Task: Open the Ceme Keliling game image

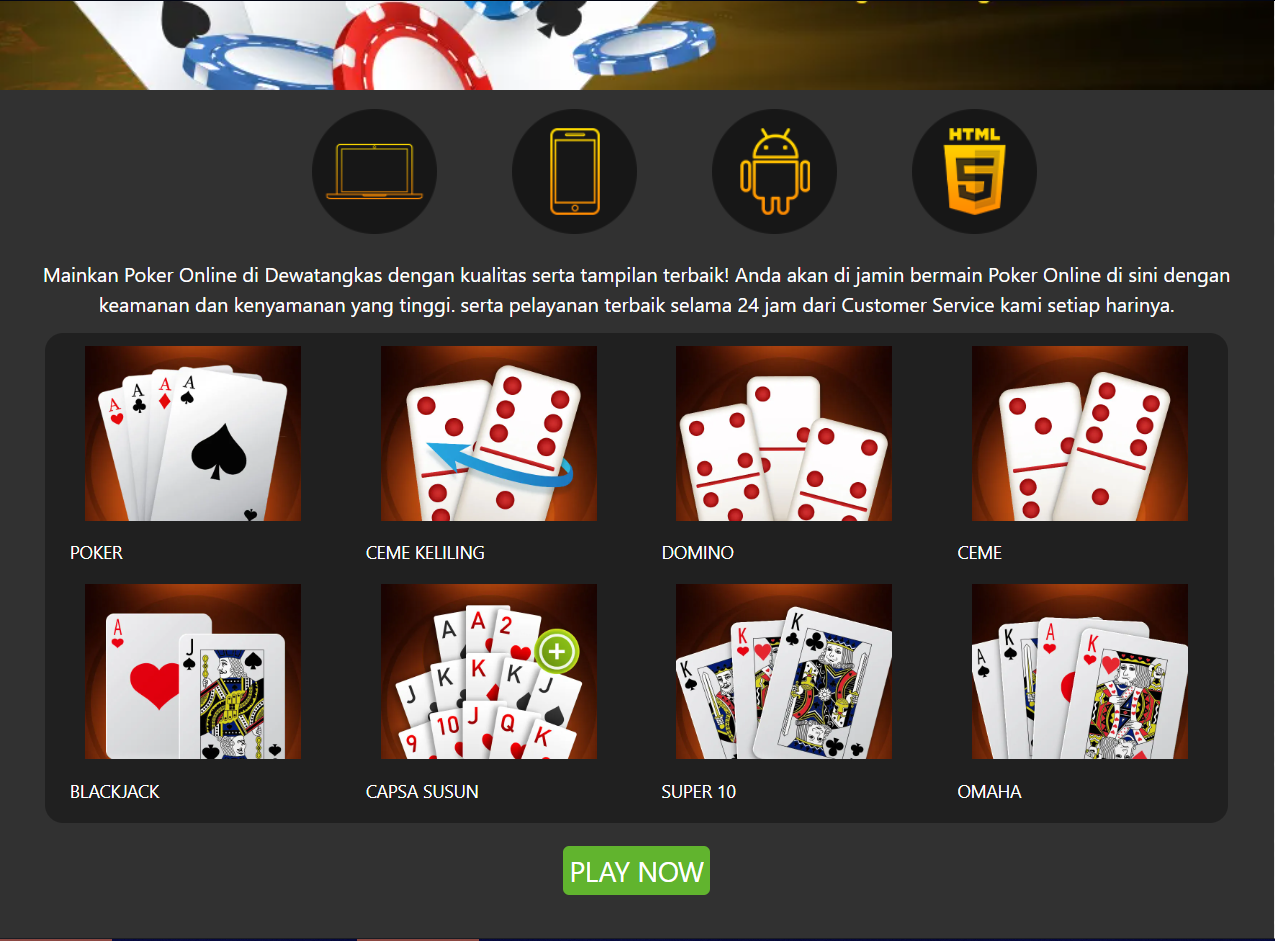Action: (x=489, y=433)
